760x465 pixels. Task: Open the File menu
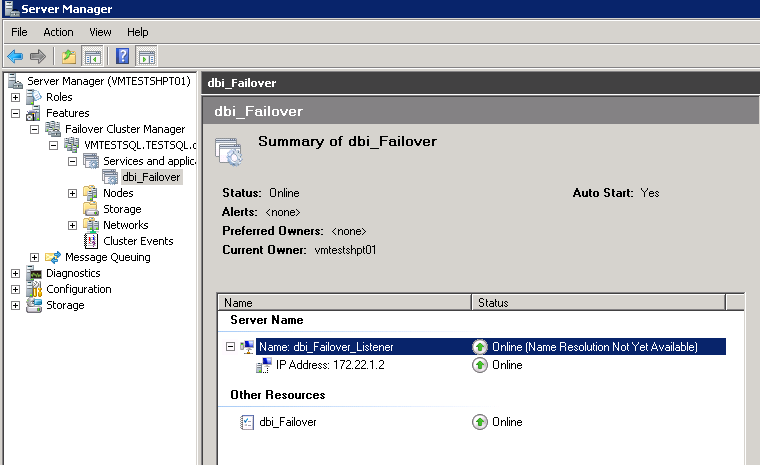click(x=19, y=32)
